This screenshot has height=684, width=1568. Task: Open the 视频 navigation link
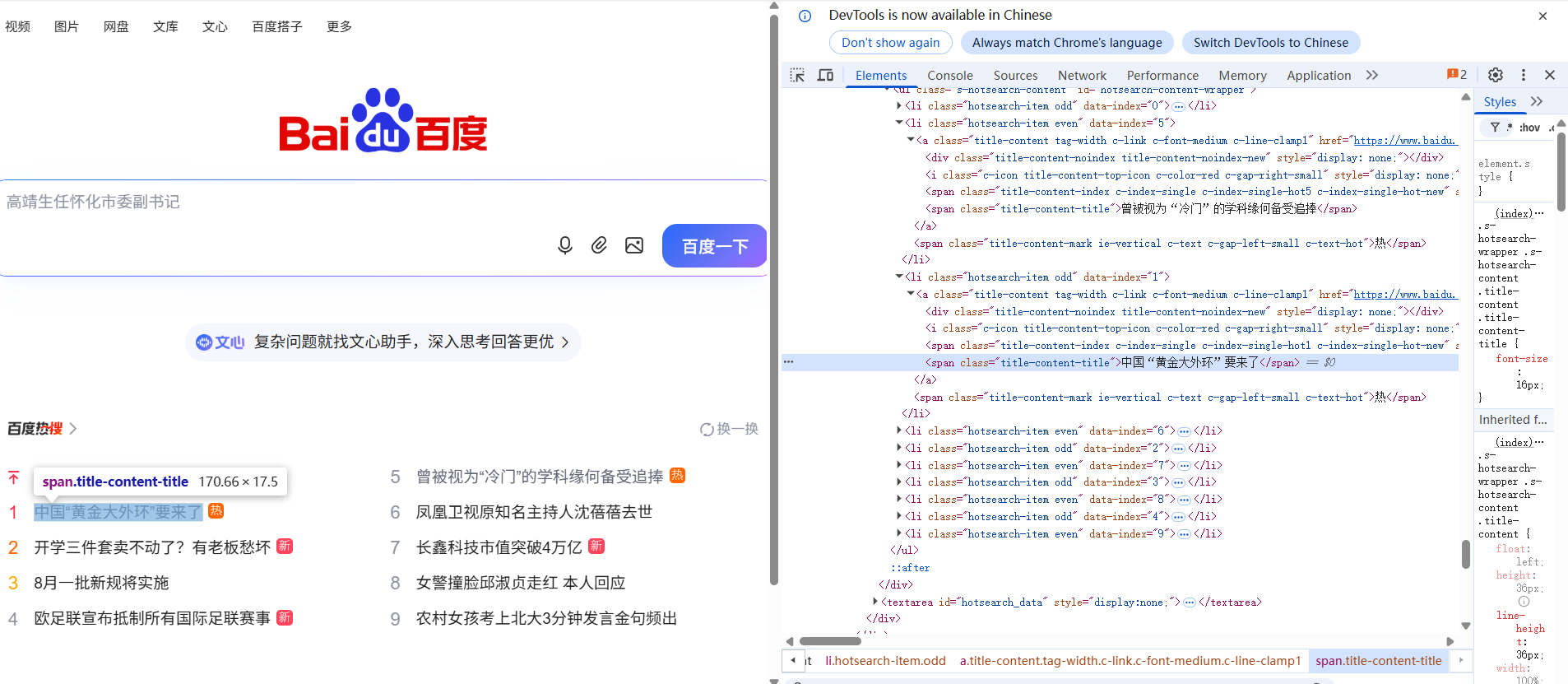click(17, 26)
